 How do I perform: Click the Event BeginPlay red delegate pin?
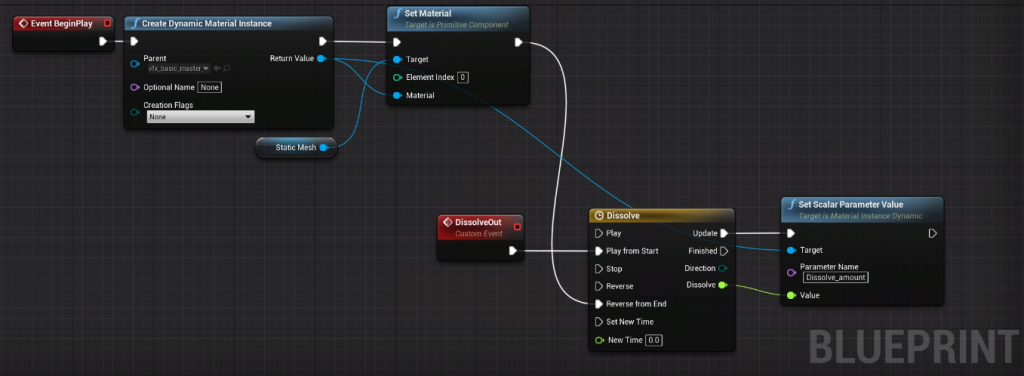(x=108, y=24)
